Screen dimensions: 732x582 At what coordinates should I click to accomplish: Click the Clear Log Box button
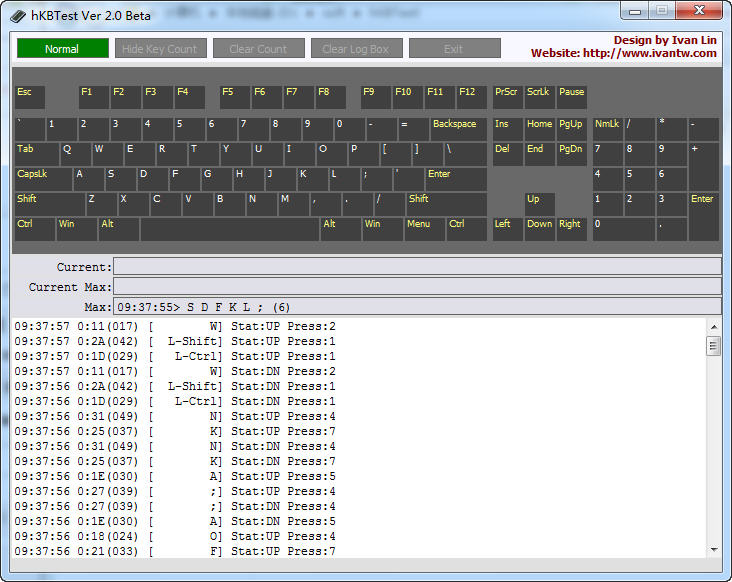pyautogui.click(x=356, y=49)
